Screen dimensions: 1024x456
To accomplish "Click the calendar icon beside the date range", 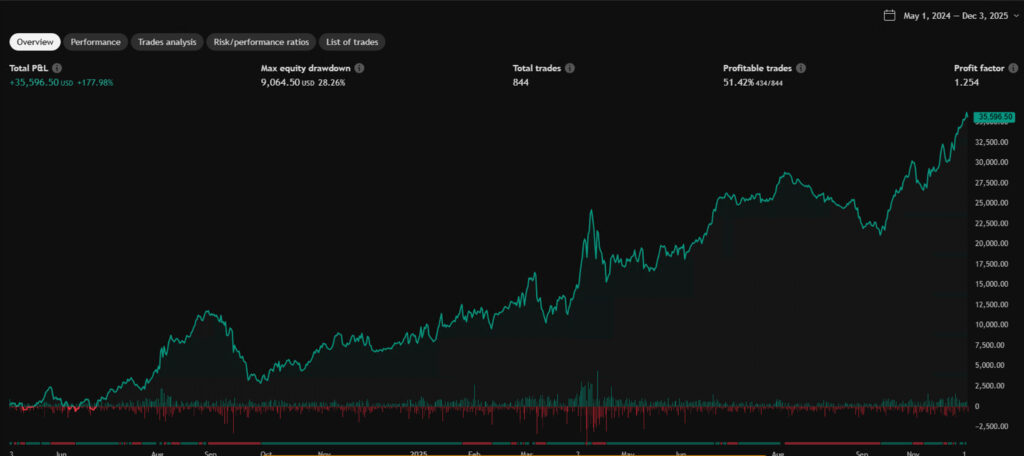I will pyautogui.click(x=890, y=15).
